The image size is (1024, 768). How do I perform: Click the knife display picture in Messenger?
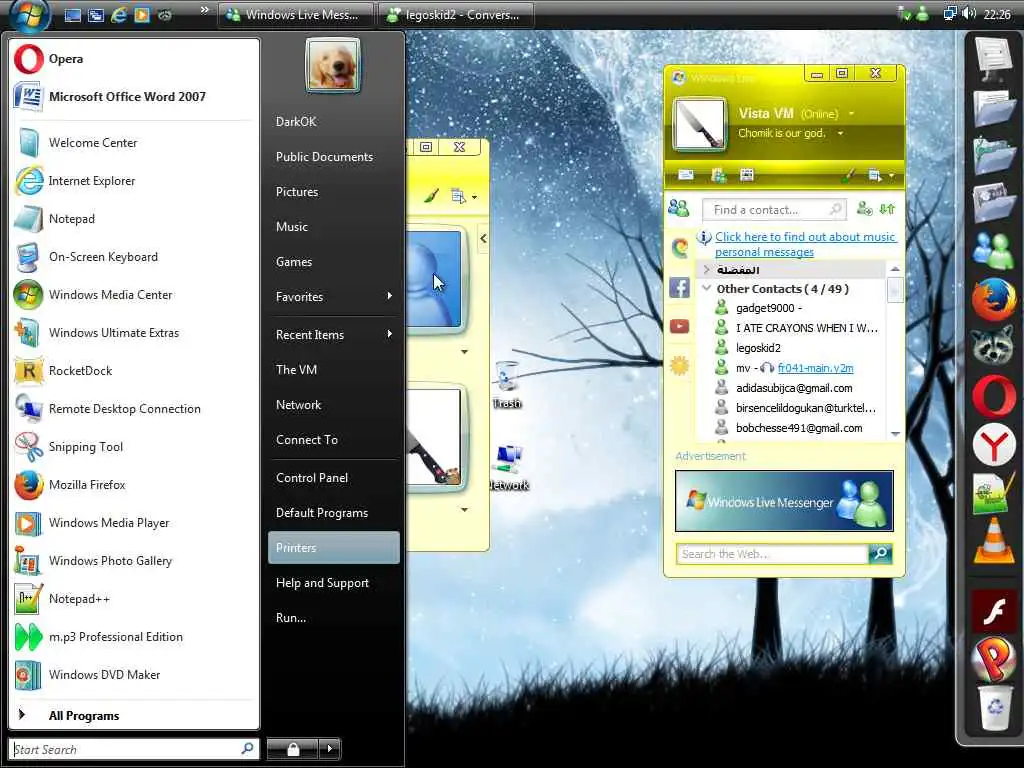click(x=699, y=124)
